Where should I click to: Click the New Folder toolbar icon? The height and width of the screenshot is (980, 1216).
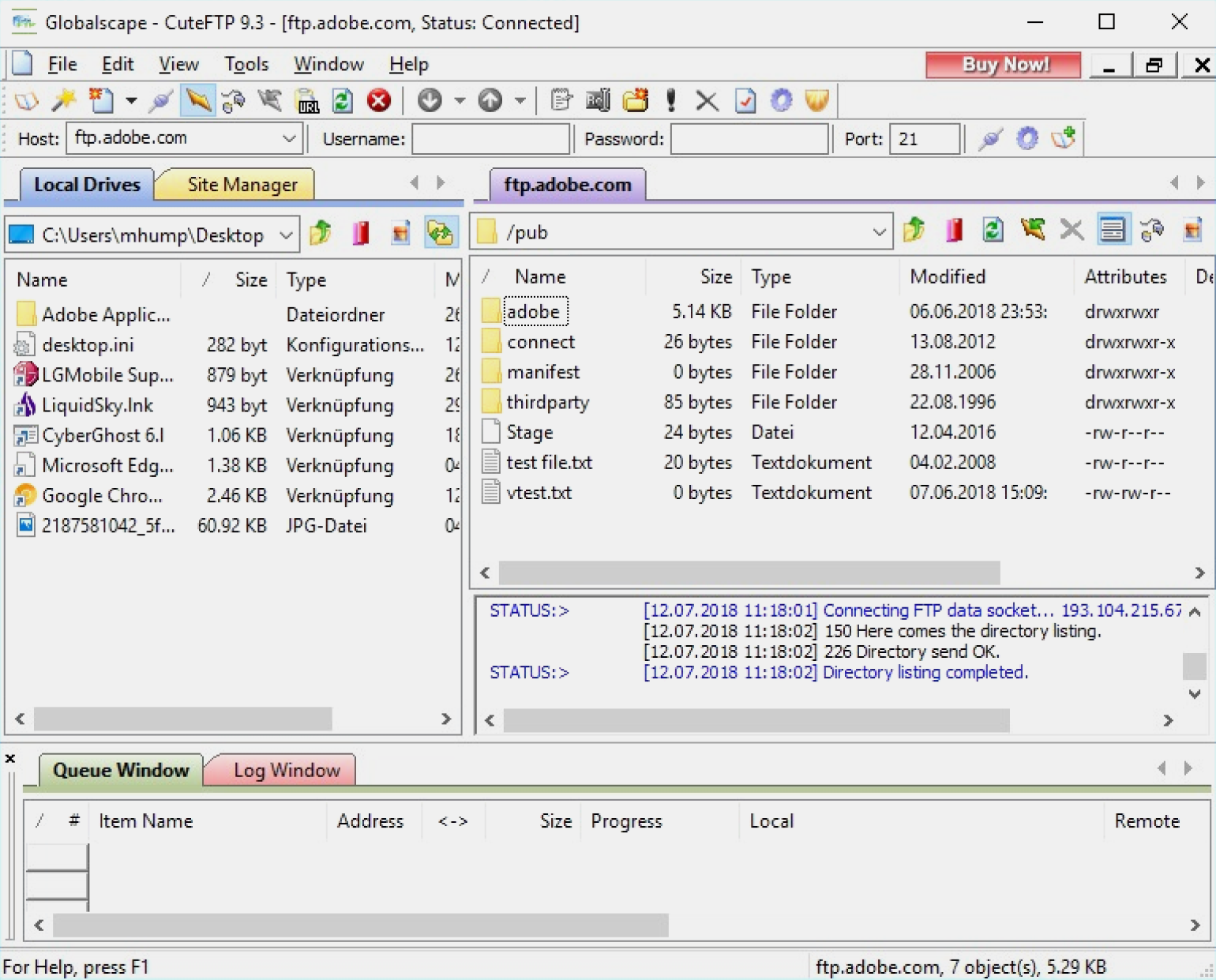point(636,101)
